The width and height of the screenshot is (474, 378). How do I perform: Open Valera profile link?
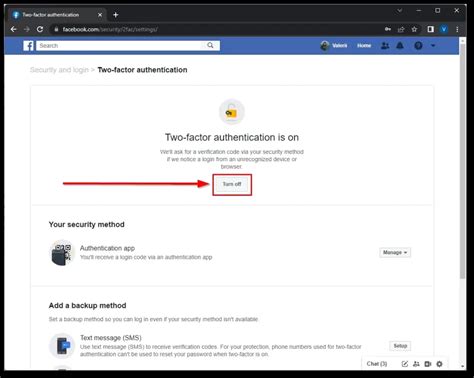(x=340, y=46)
